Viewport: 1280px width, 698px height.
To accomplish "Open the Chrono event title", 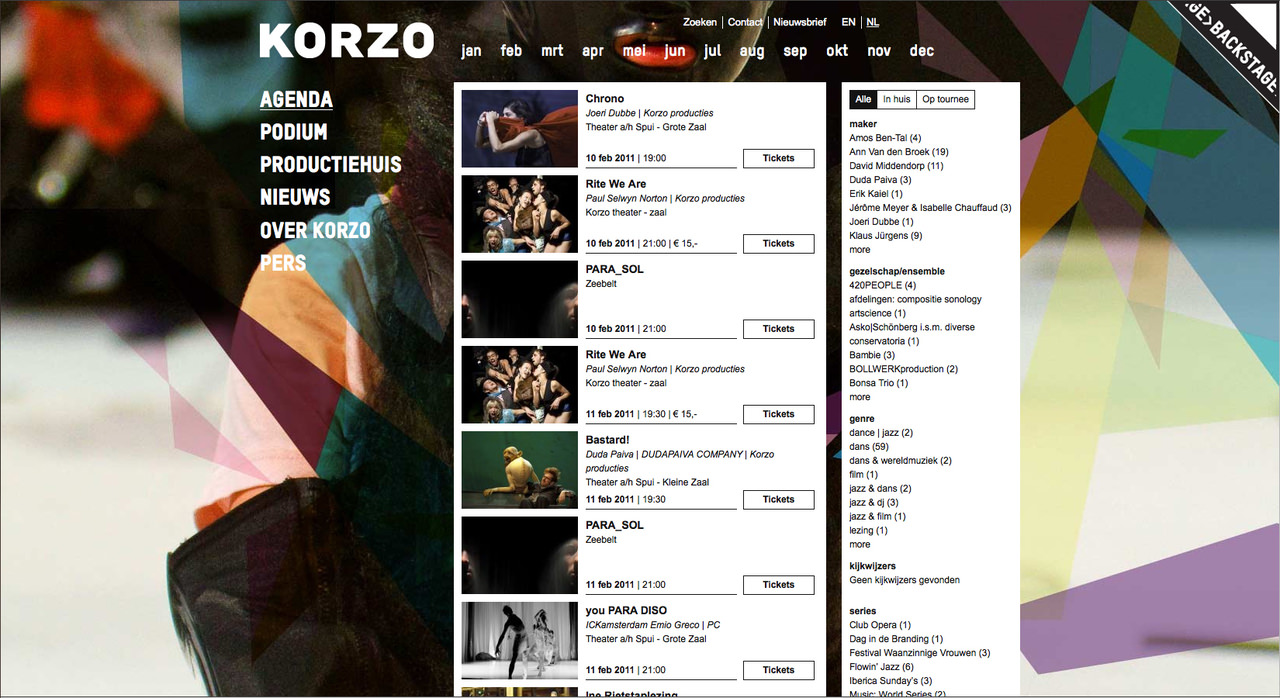I will [605, 99].
